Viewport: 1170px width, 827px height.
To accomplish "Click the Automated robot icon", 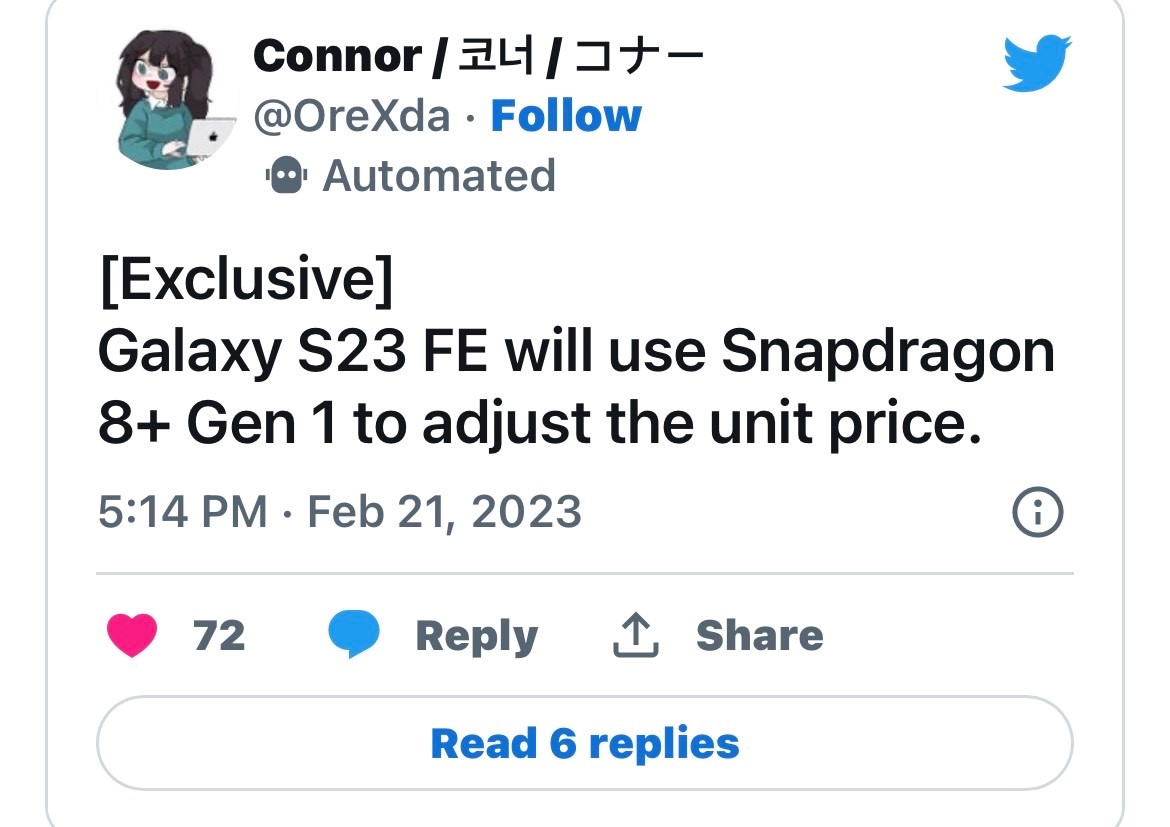I will [x=285, y=177].
